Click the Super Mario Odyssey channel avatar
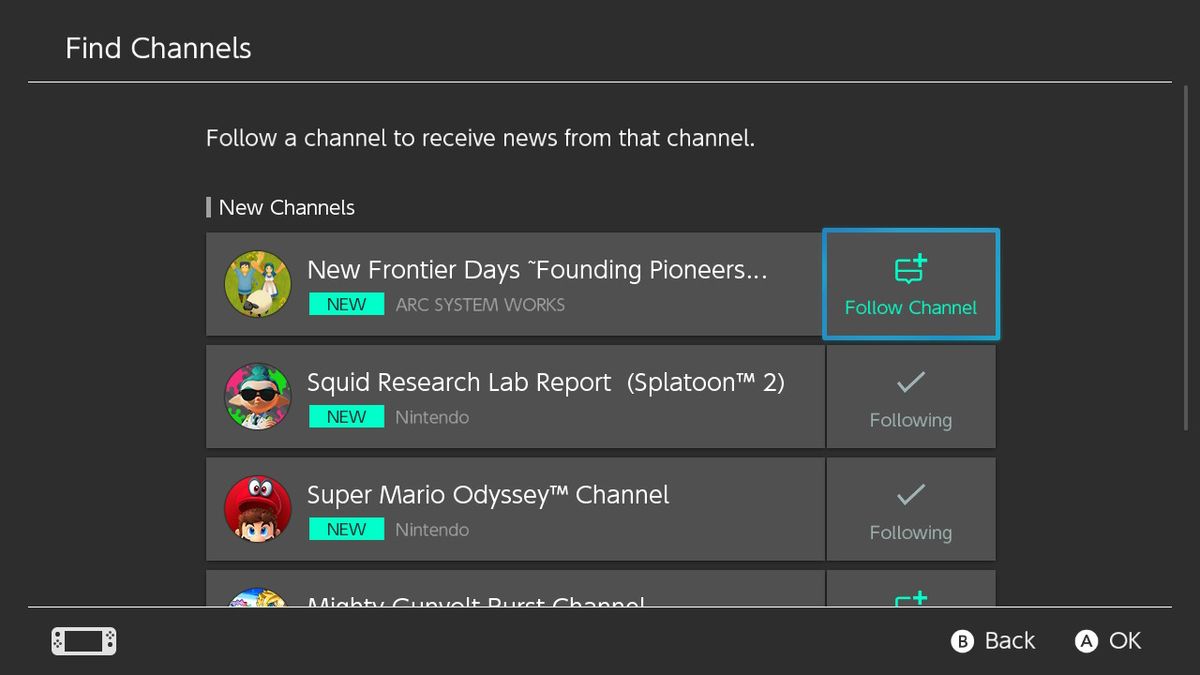Screen dimensions: 1200x675 [x=258, y=509]
